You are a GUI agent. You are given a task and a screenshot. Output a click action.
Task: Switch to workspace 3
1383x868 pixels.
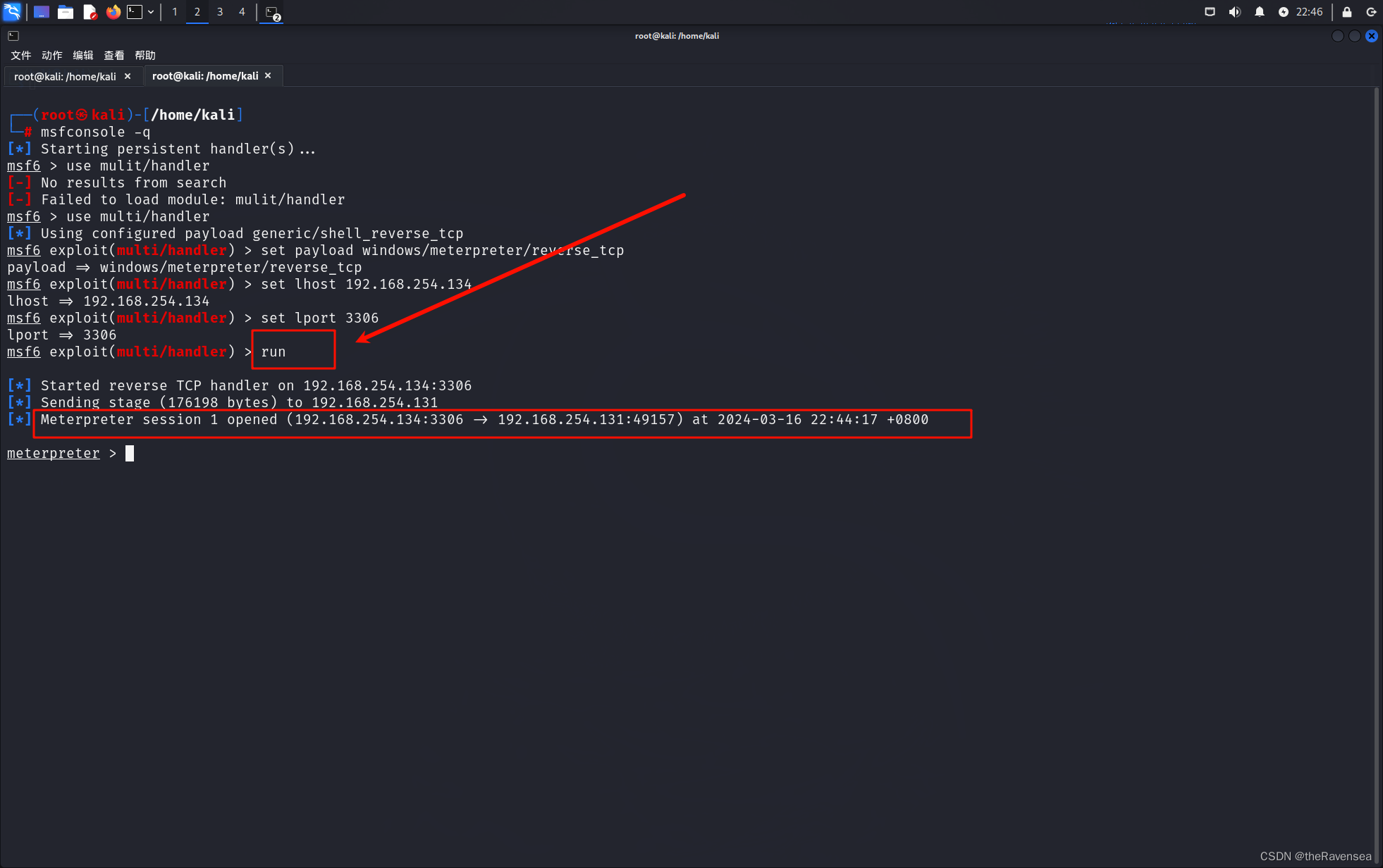[x=220, y=12]
